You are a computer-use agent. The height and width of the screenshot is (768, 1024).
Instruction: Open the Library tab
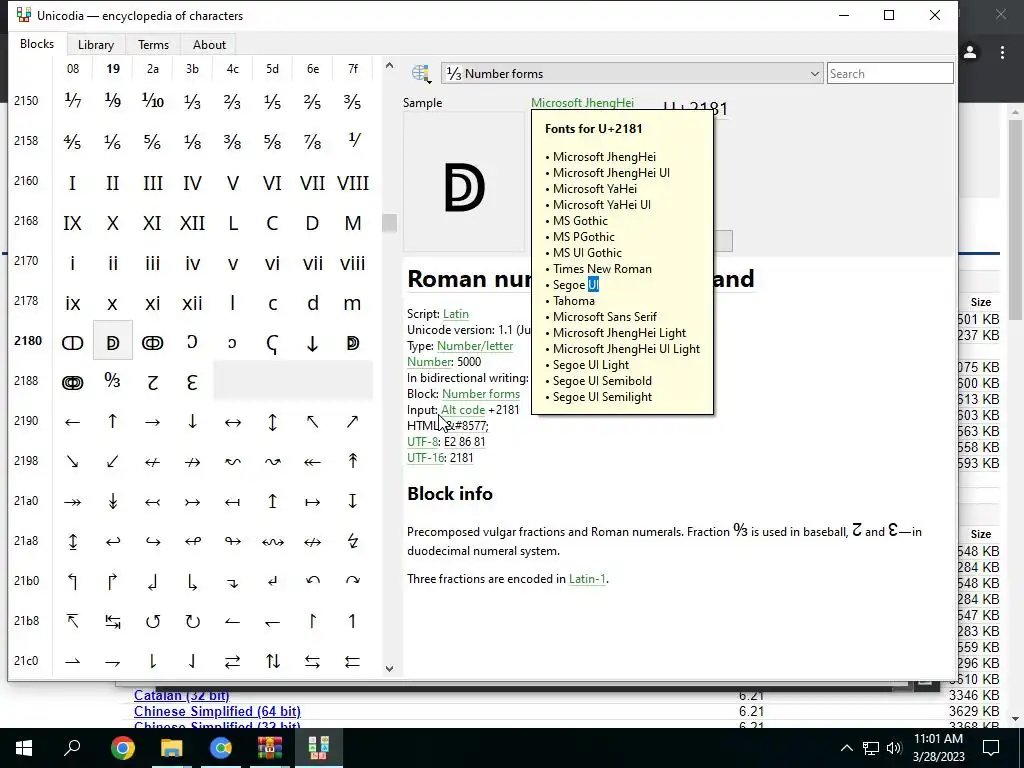96,44
